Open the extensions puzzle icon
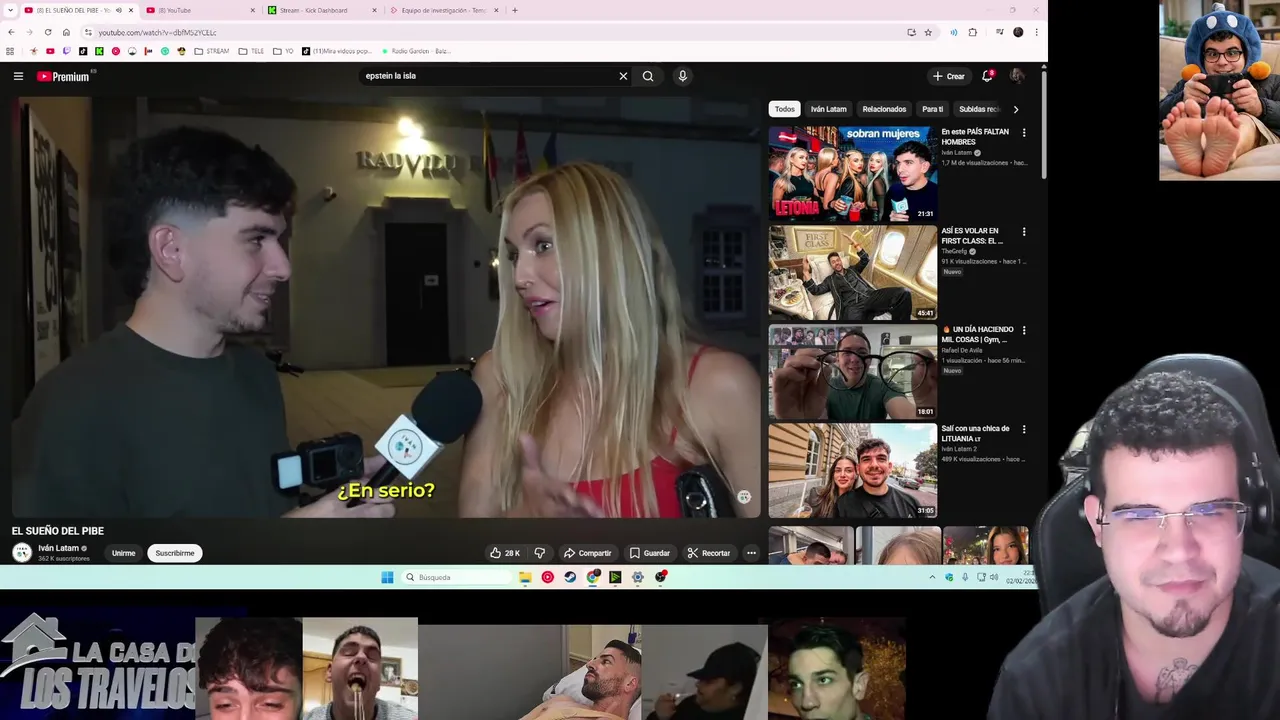This screenshot has height=720, width=1280. click(x=972, y=32)
